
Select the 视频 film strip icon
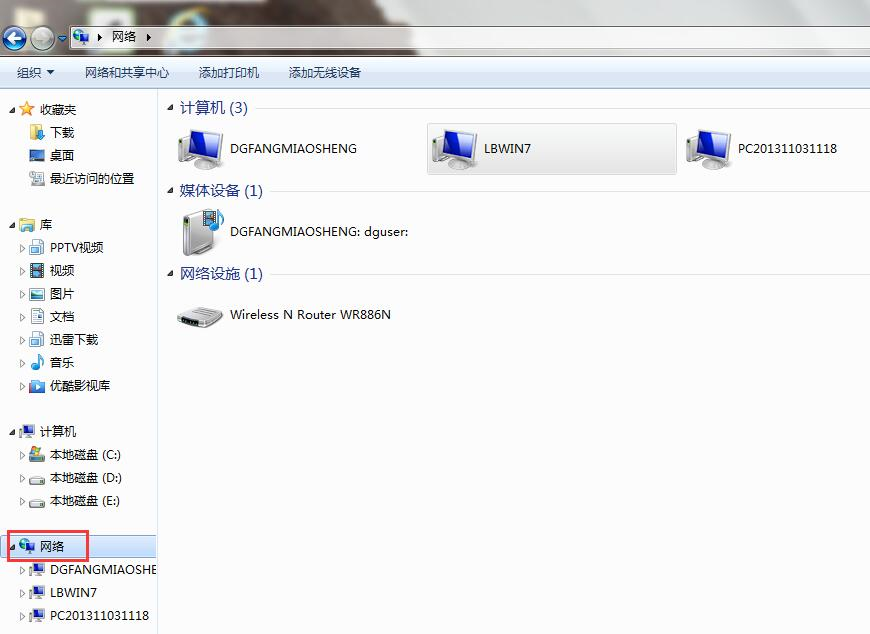[37, 271]
